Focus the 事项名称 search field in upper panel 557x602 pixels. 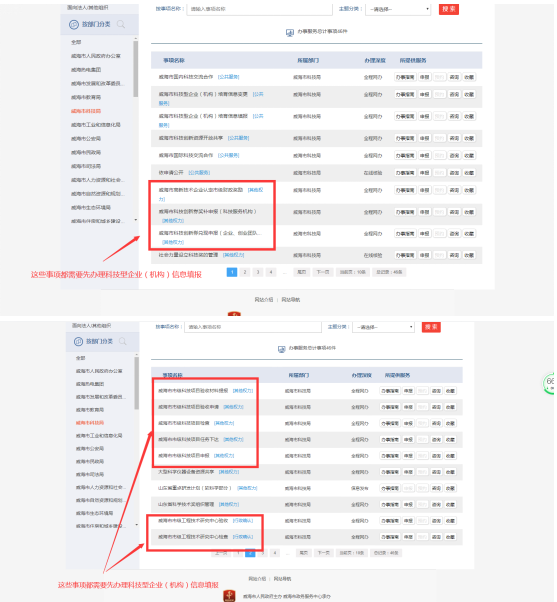point(259,9)
